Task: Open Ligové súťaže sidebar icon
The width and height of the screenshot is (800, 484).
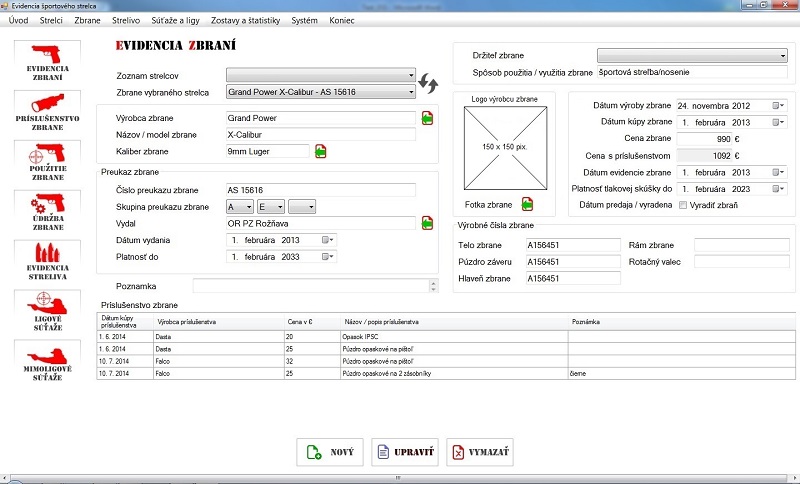Action: point(46,312)
